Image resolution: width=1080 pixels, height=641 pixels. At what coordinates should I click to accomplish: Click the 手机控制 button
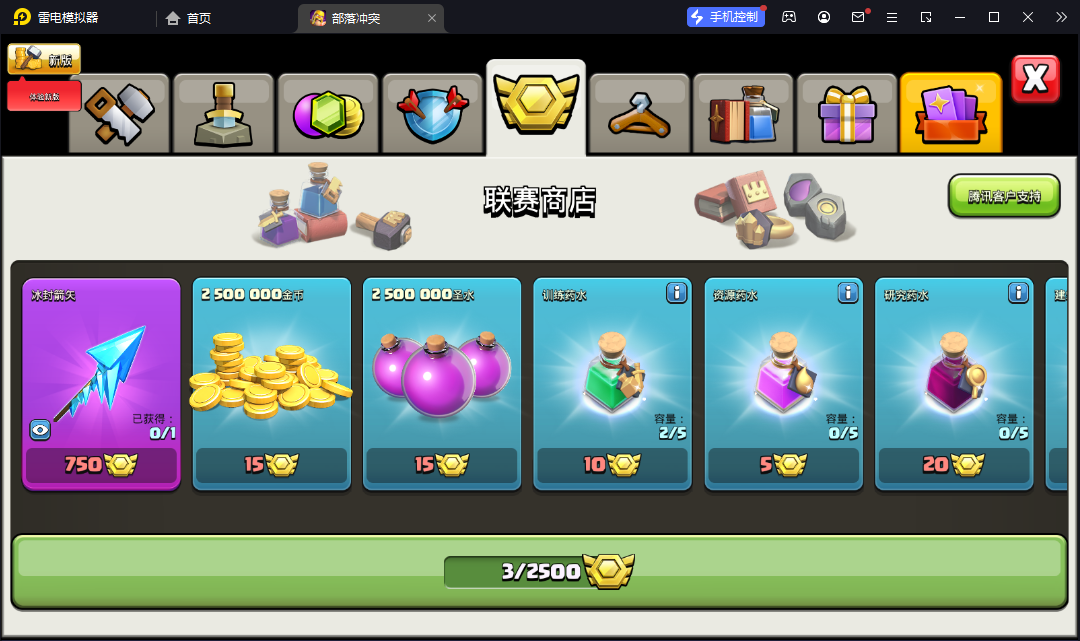point(725,17)
